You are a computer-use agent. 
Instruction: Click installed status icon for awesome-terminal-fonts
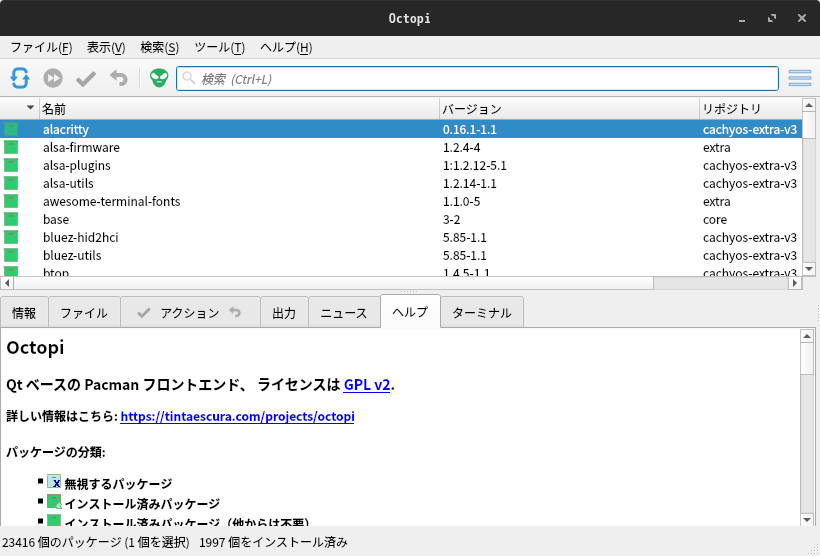point(11,201)
